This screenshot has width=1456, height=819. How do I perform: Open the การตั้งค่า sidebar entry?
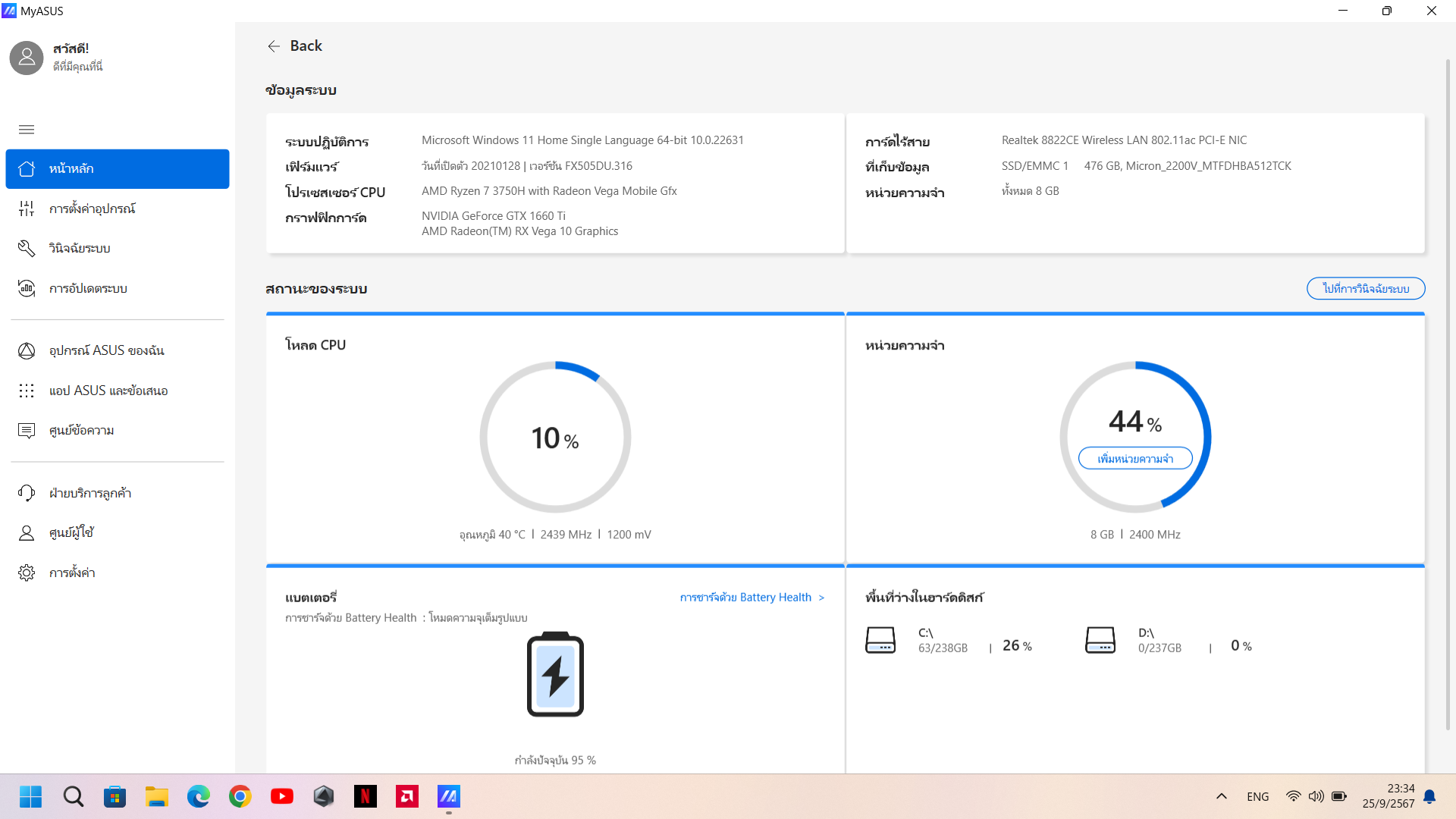[118, 573]
